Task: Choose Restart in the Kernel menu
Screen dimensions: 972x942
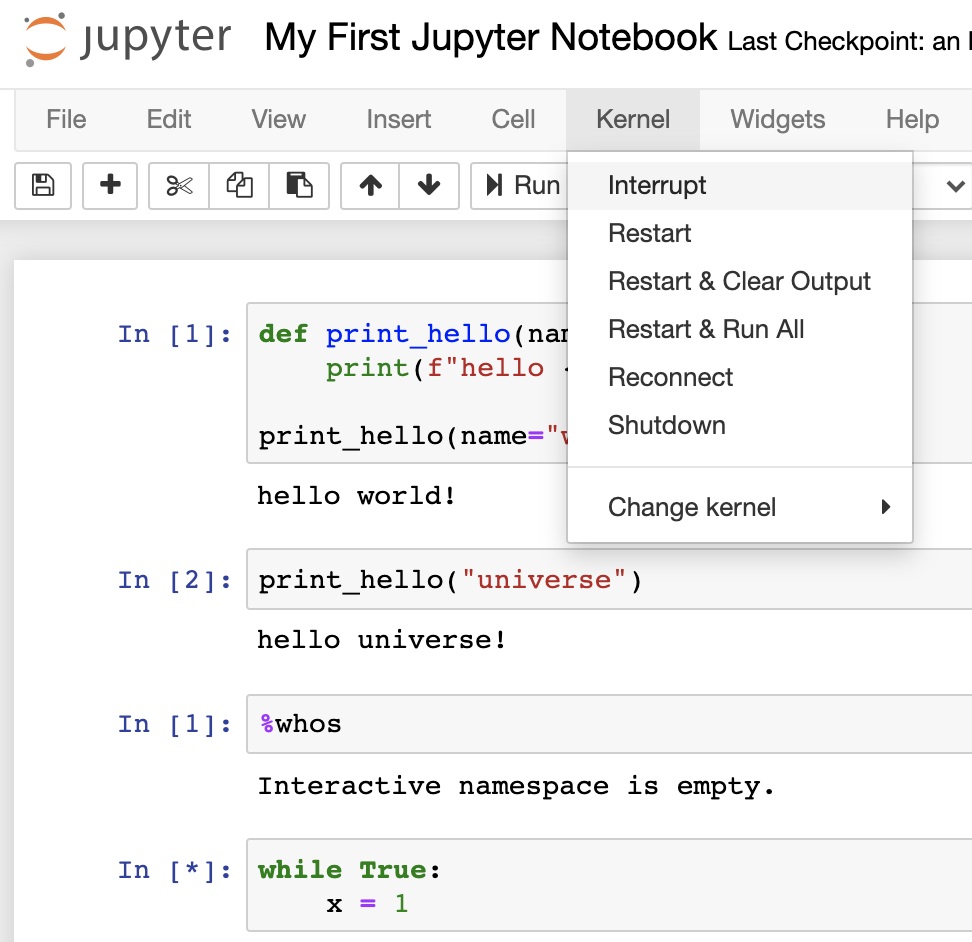Action: 740,234
